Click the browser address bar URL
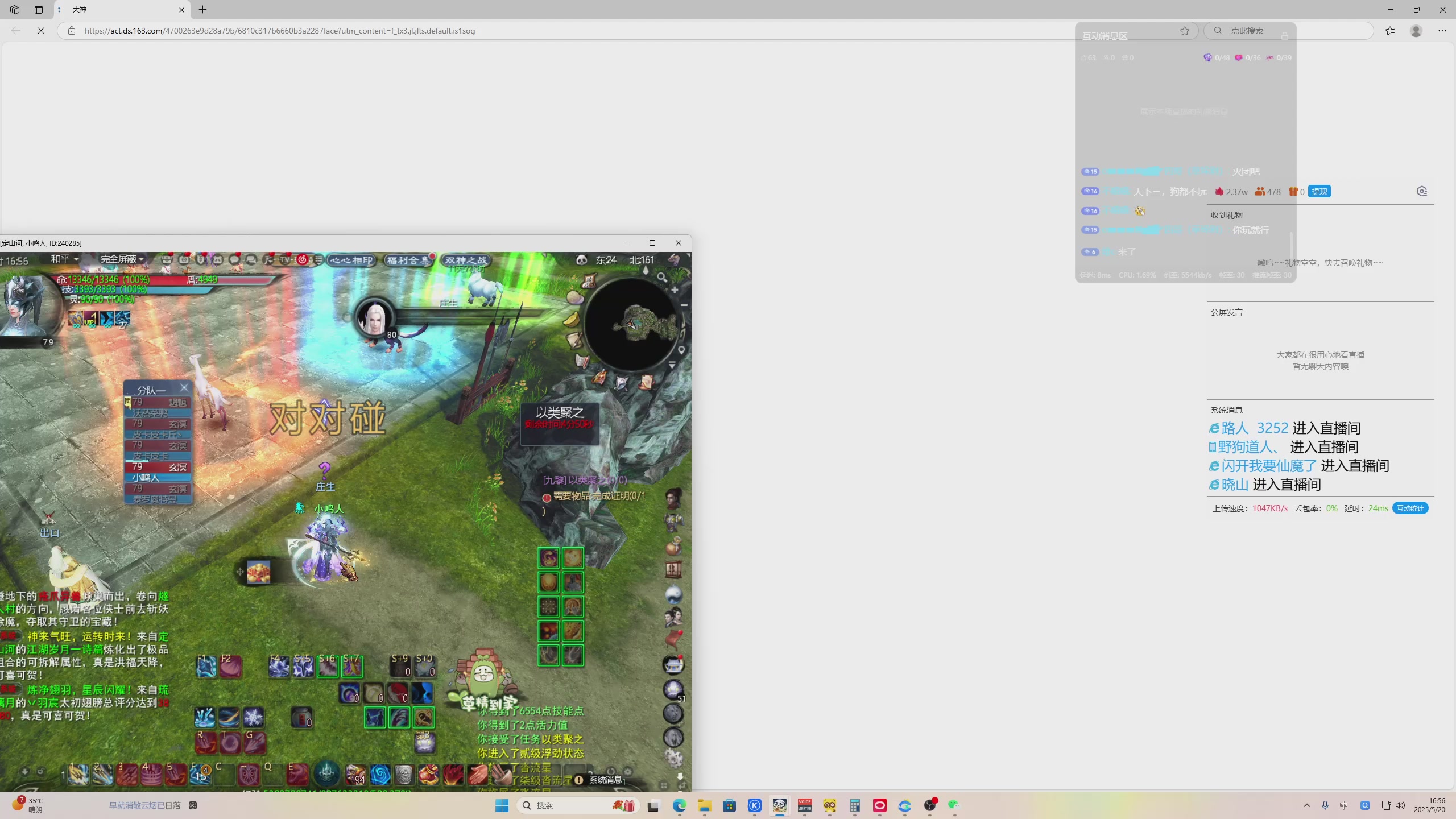Viewport: 1456px width, 819px height. 280,31
